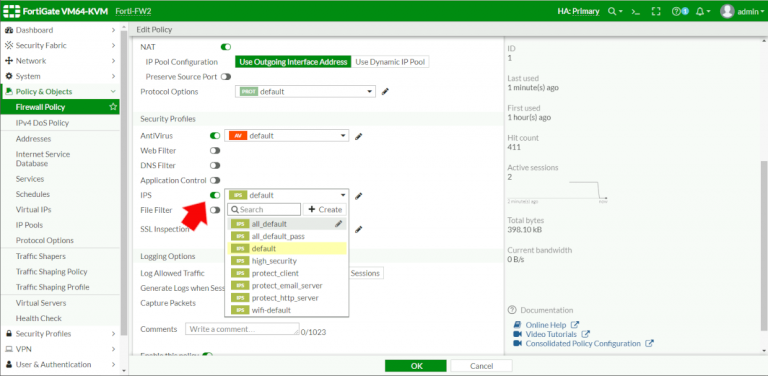Edit the IPS profile pencil icon
This screenshot has width=768, height=376.
pyautogui.click(x=359, y=195)
